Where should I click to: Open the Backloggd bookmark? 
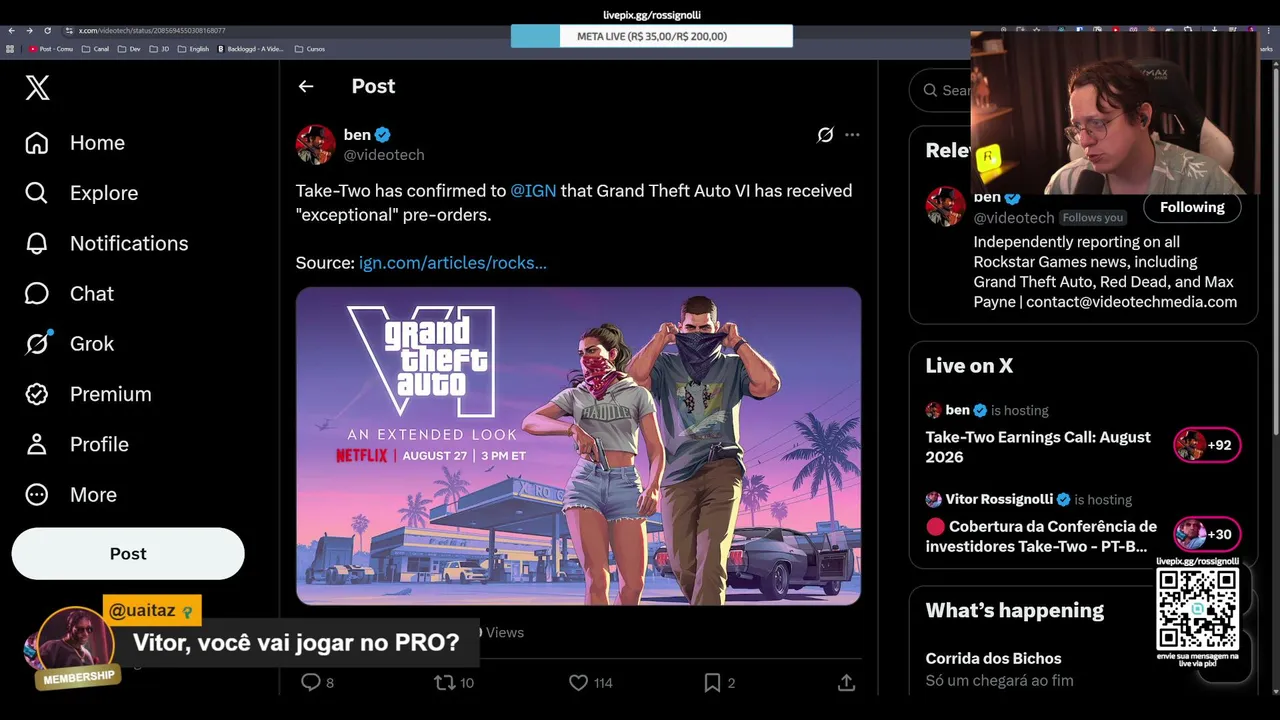[251, 49]
